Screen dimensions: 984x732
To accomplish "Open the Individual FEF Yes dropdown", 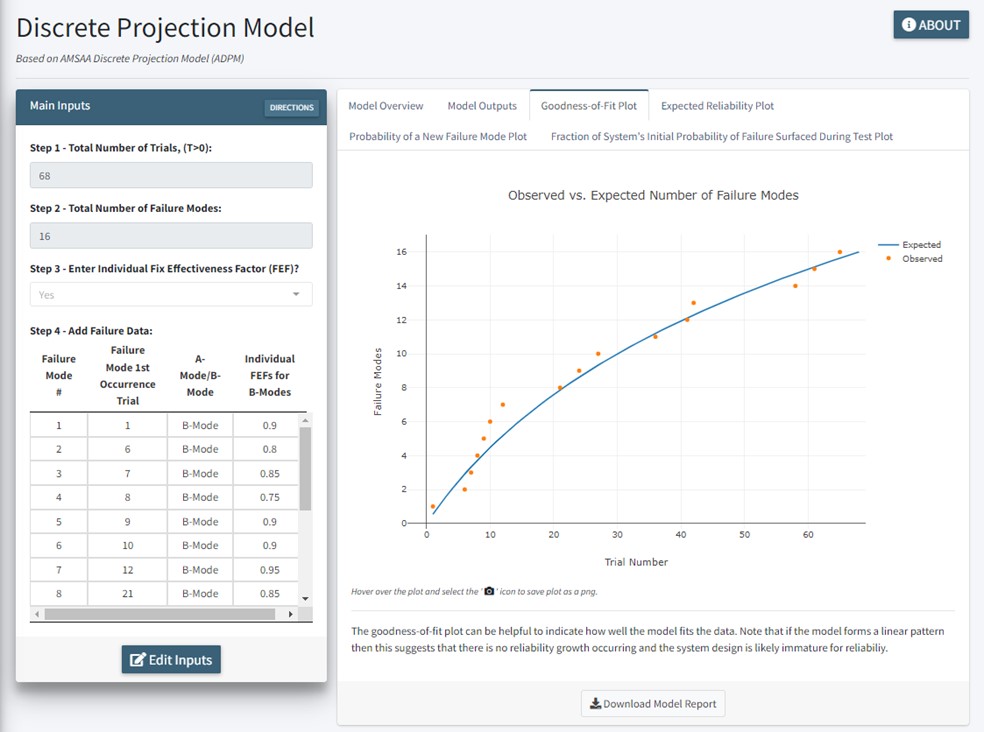I will pos(171,295).
